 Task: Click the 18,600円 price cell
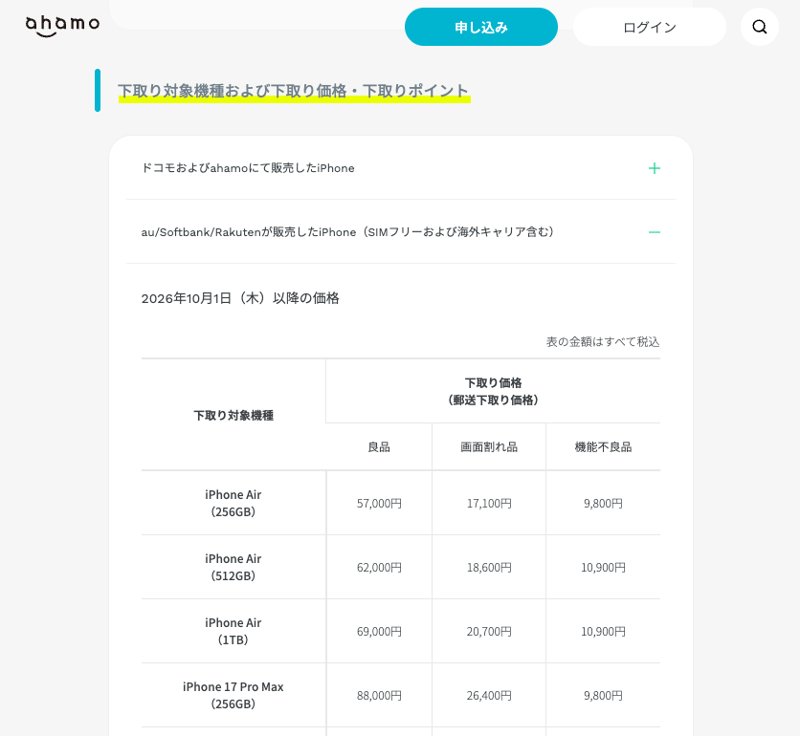pyautogui.click(x=489, y=567)
